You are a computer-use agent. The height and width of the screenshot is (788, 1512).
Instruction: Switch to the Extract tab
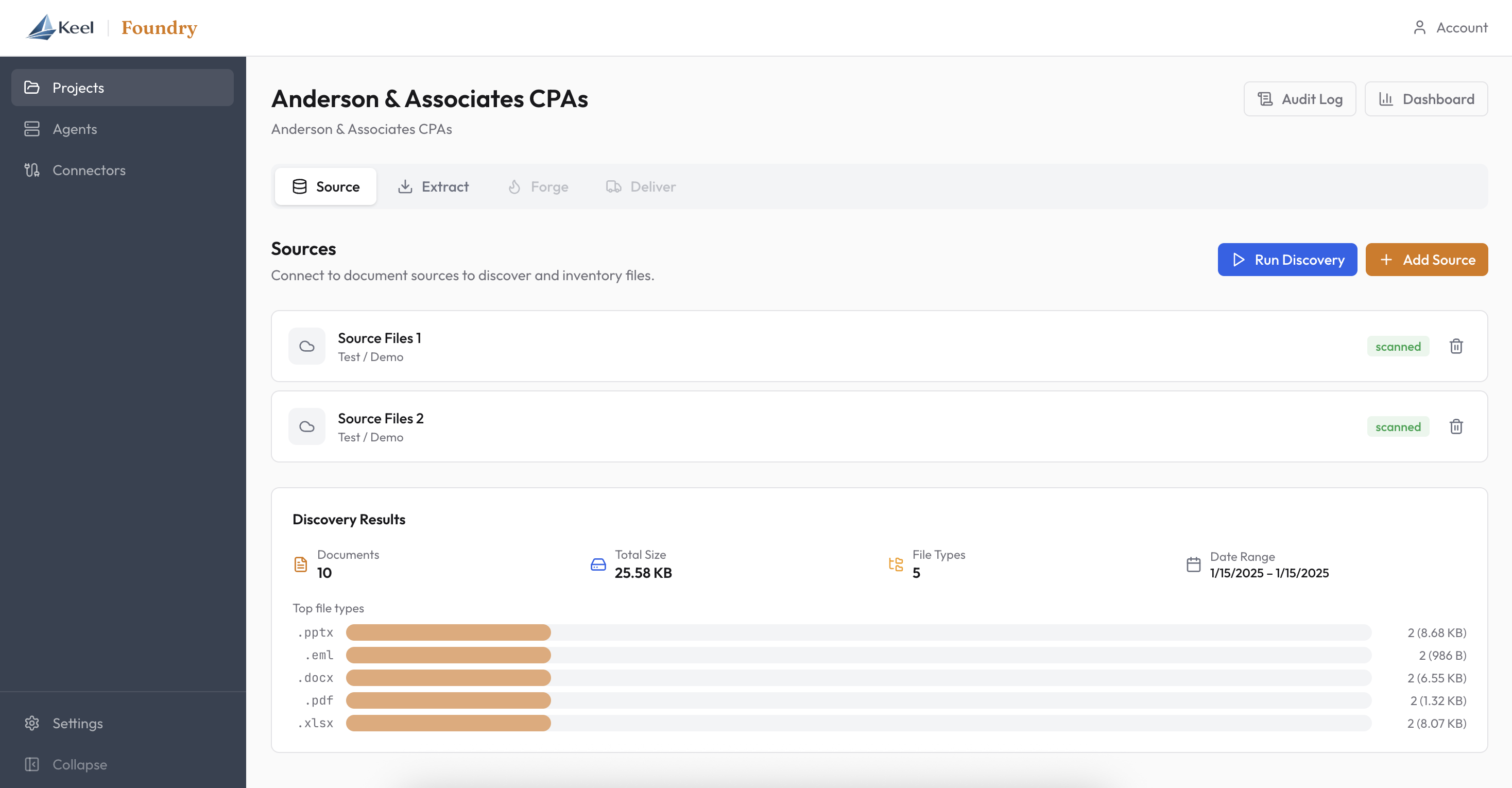click(434, 187)
